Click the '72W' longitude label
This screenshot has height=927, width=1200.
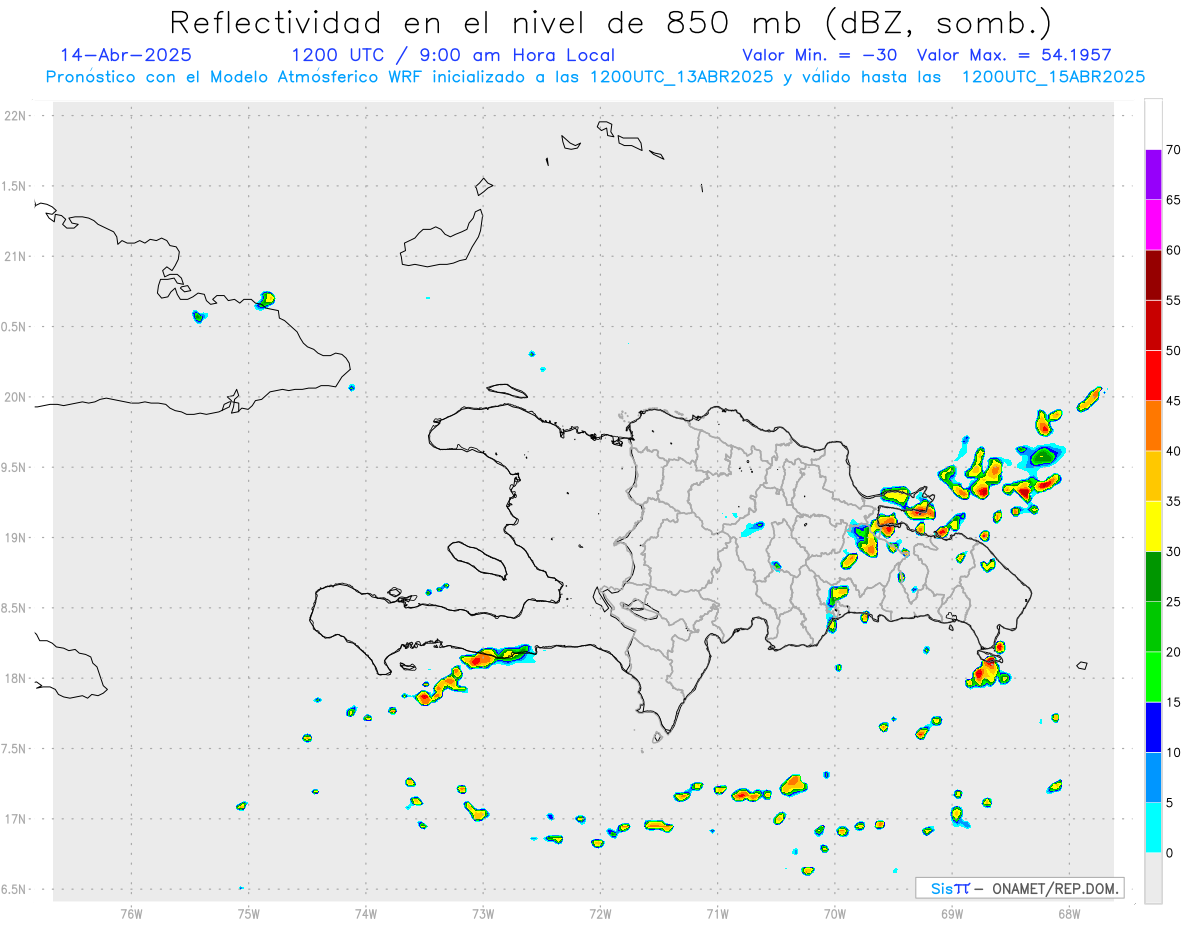coord(600,912)
